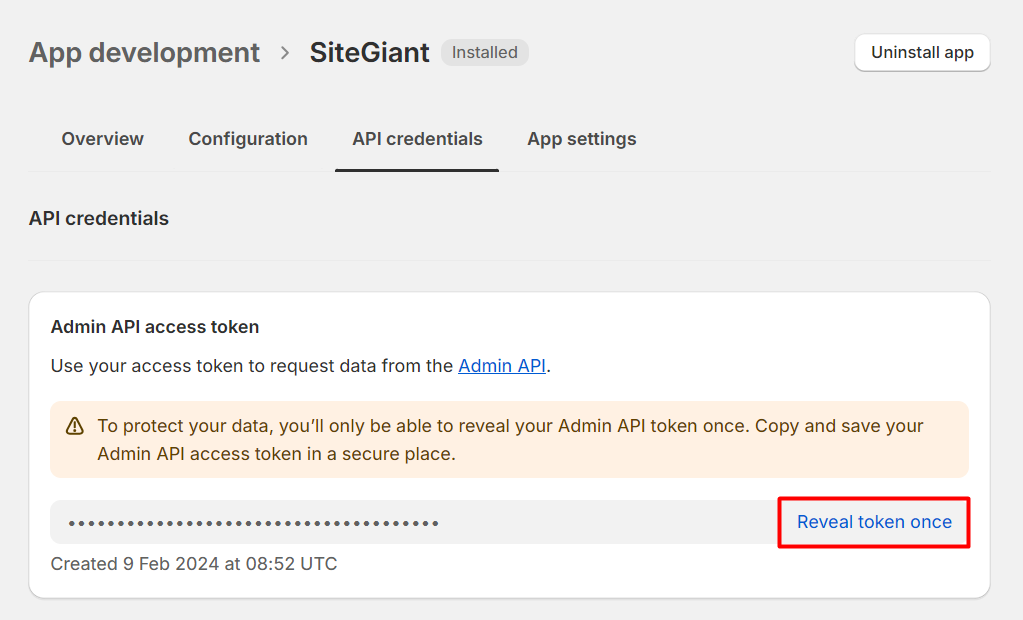Follow the Admin API hyperlink

click(x=502, y=366)
